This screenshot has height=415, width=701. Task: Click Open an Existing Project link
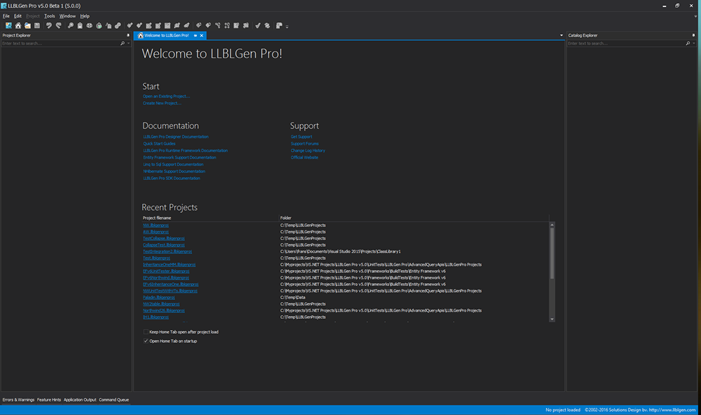(x=166, y=96)
